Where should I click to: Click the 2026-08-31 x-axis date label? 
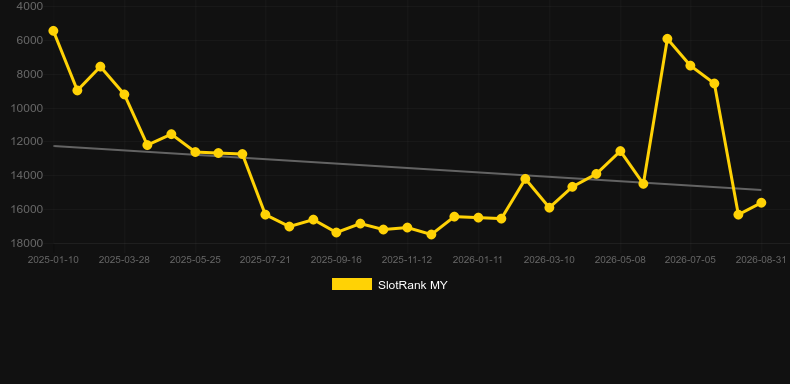click(x=761, y=260)
